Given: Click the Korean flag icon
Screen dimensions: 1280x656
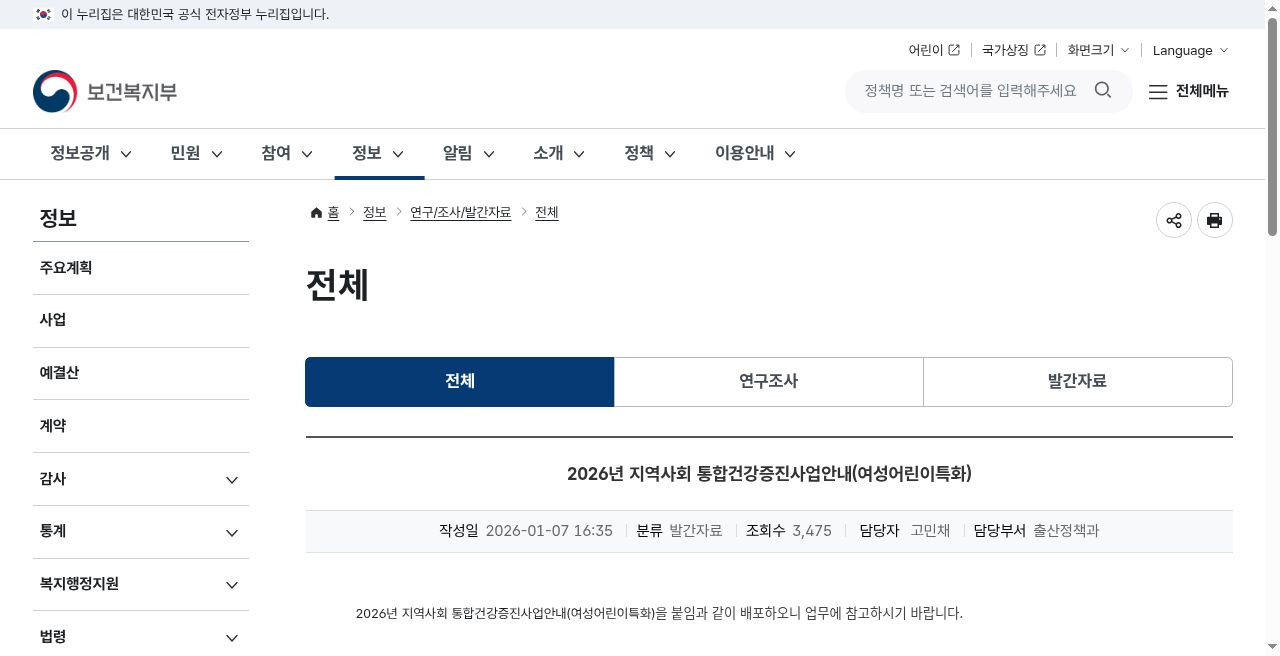Looking at the screenshot, I should [43, 14].
